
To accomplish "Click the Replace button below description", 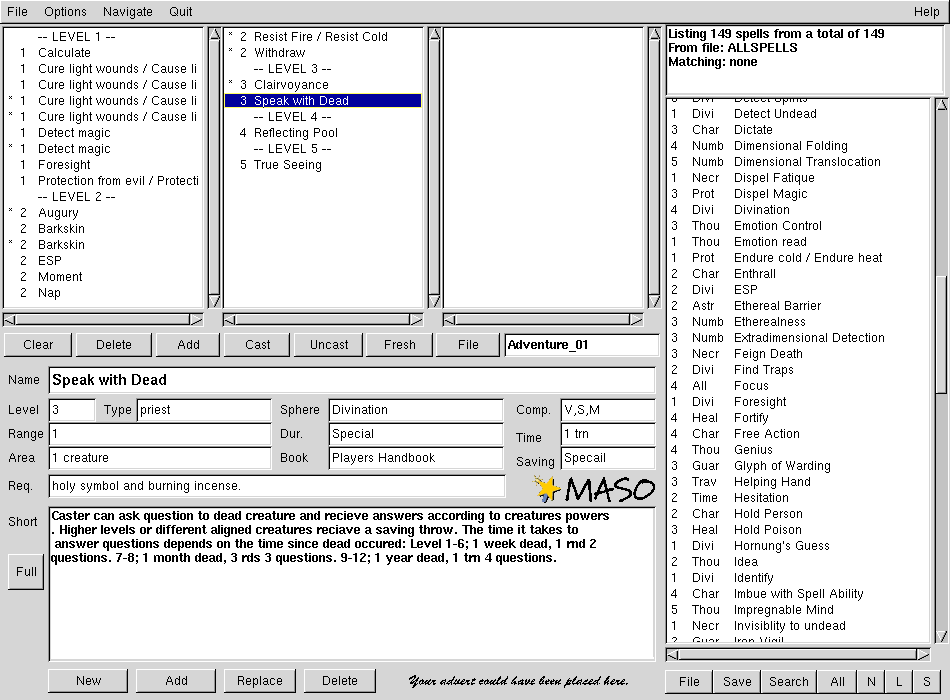I will pyautogui.click(x=260, y=681).
